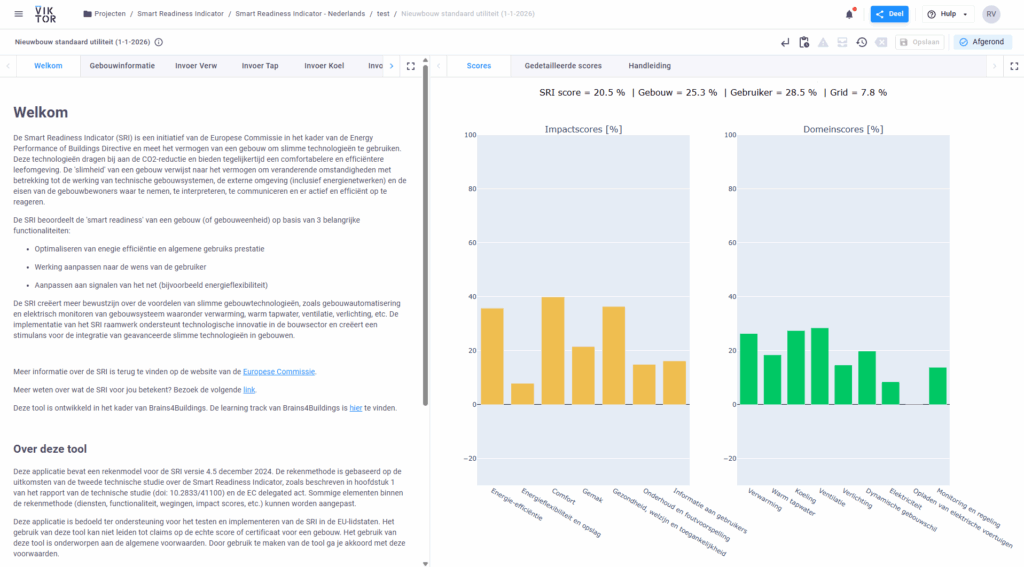The width and height of the screenshot is (1024, 567).
Task: Click the yellow Comfort bar
Action: (x=553, y=351)
